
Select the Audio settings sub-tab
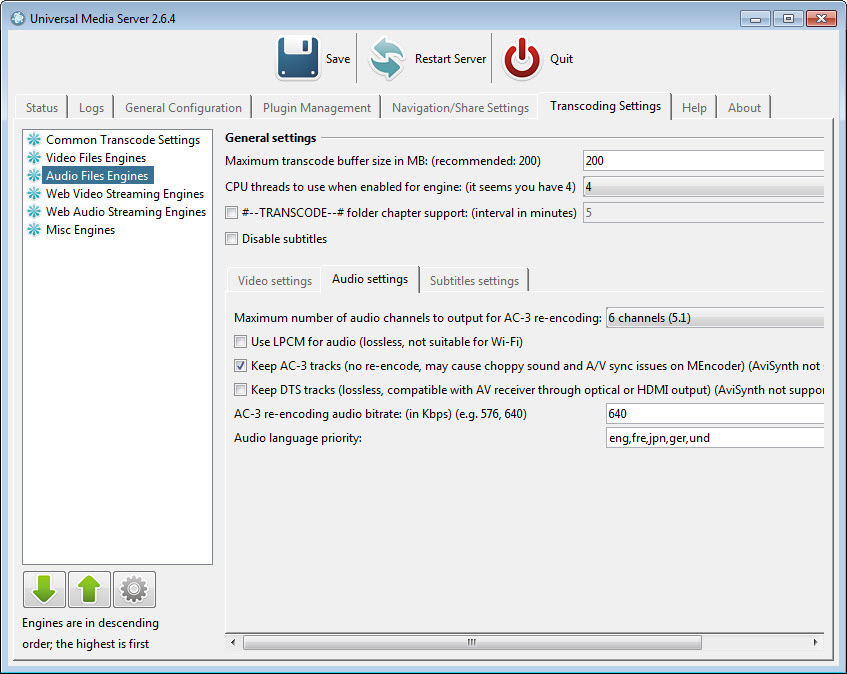tap(370, 279)
